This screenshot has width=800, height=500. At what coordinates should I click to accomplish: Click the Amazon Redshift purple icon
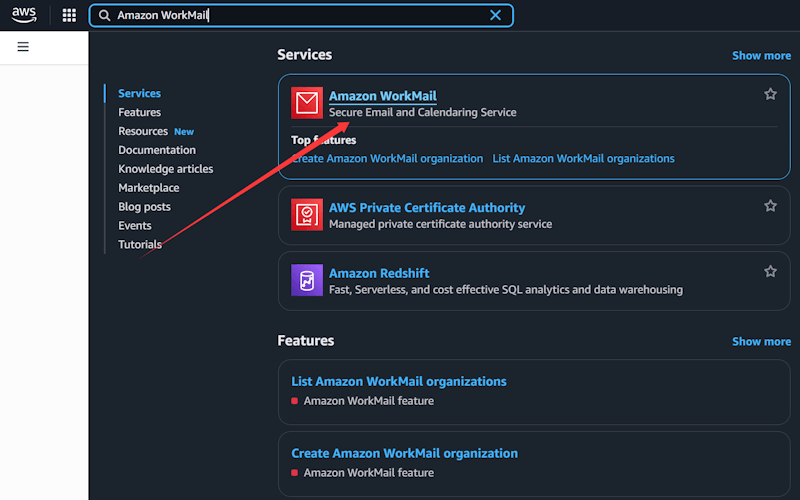[x=307, y=280]
